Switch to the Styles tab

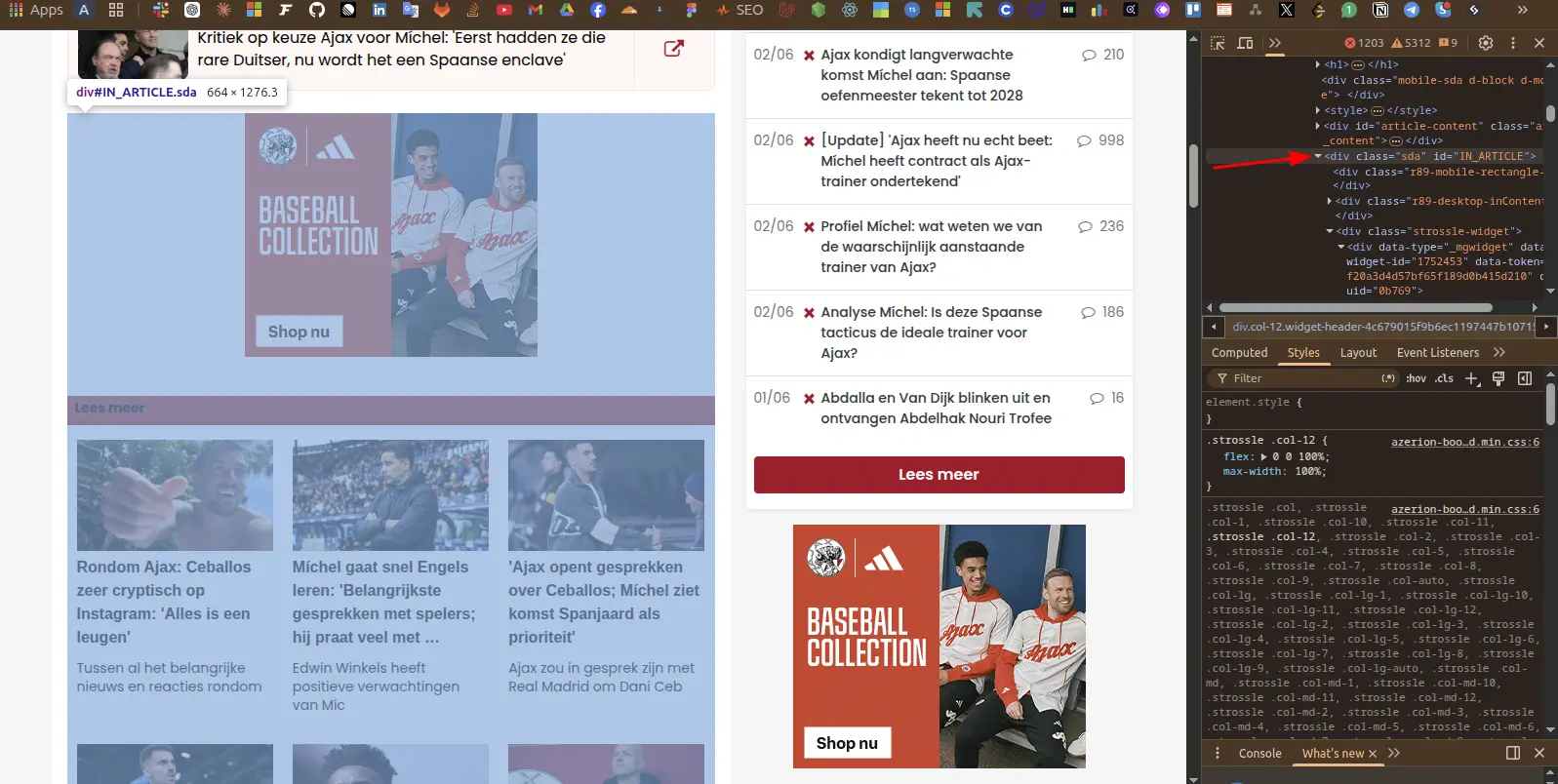pyautogui.click(x=1303, y=353)
